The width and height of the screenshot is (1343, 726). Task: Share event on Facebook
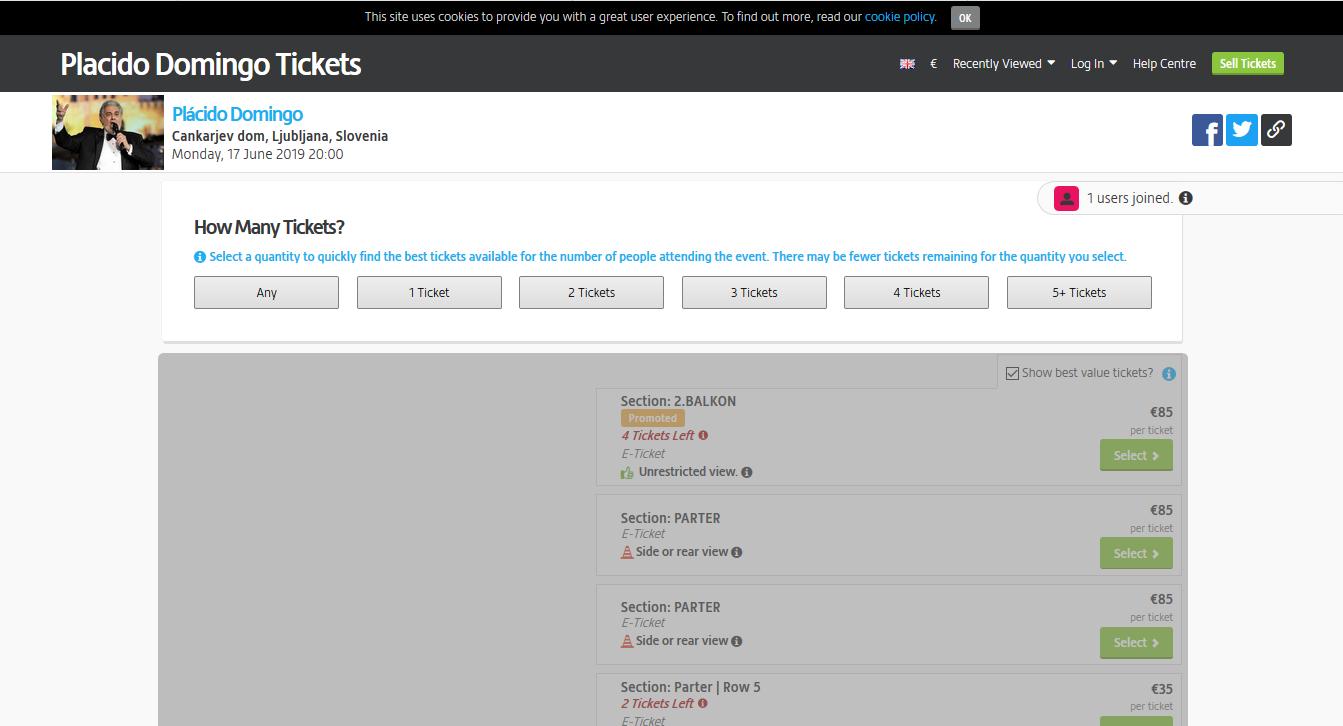[x=1207, y=130]
